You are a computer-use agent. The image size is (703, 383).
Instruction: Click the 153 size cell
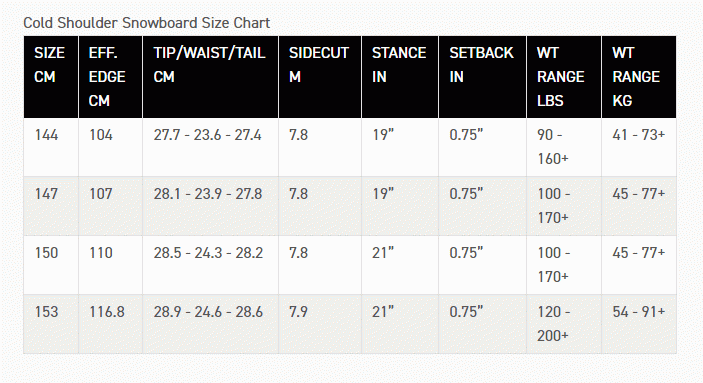51,324
